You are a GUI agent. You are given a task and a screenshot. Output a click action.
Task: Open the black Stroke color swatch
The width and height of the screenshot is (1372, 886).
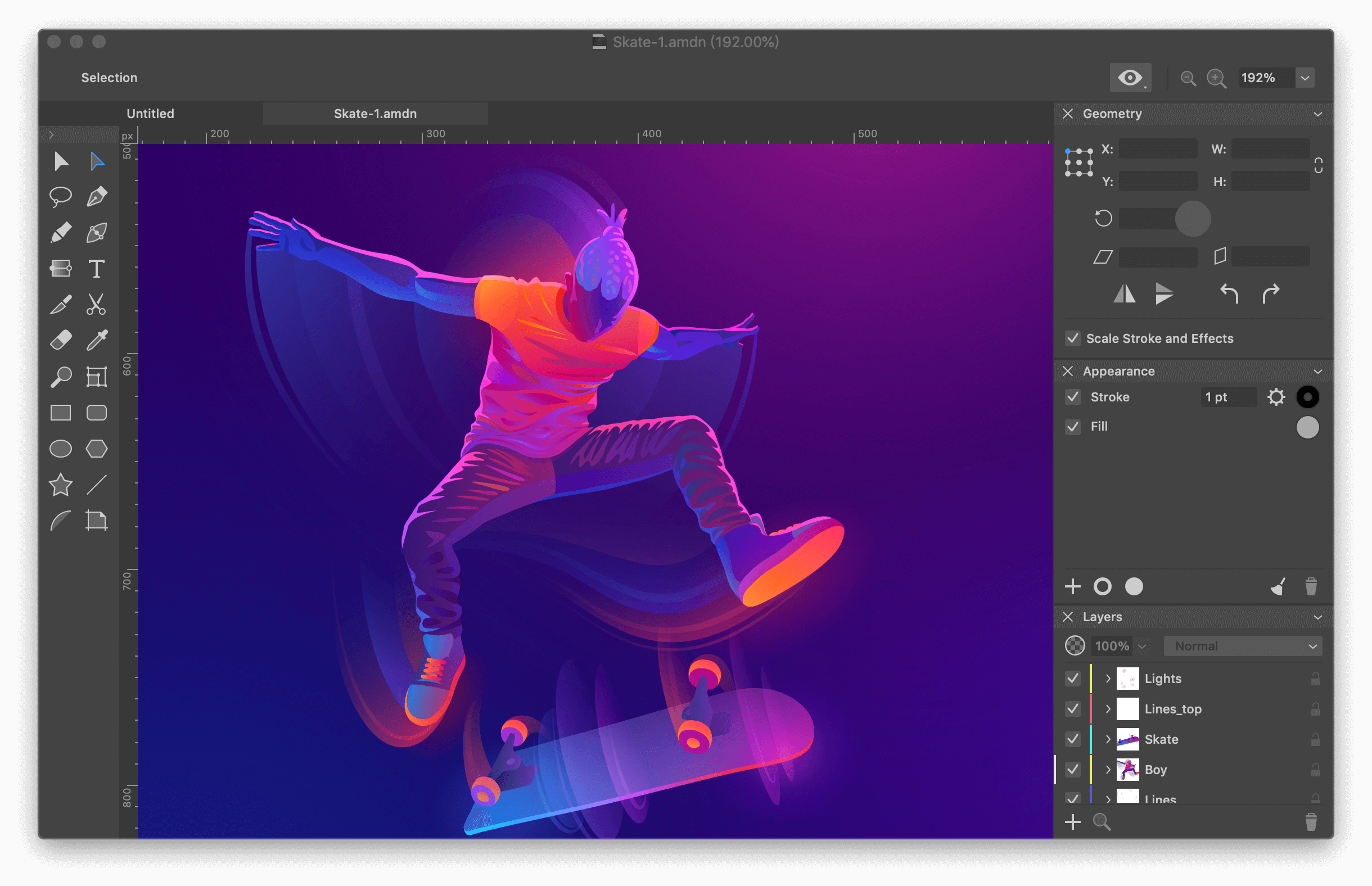pos(1307,397)
